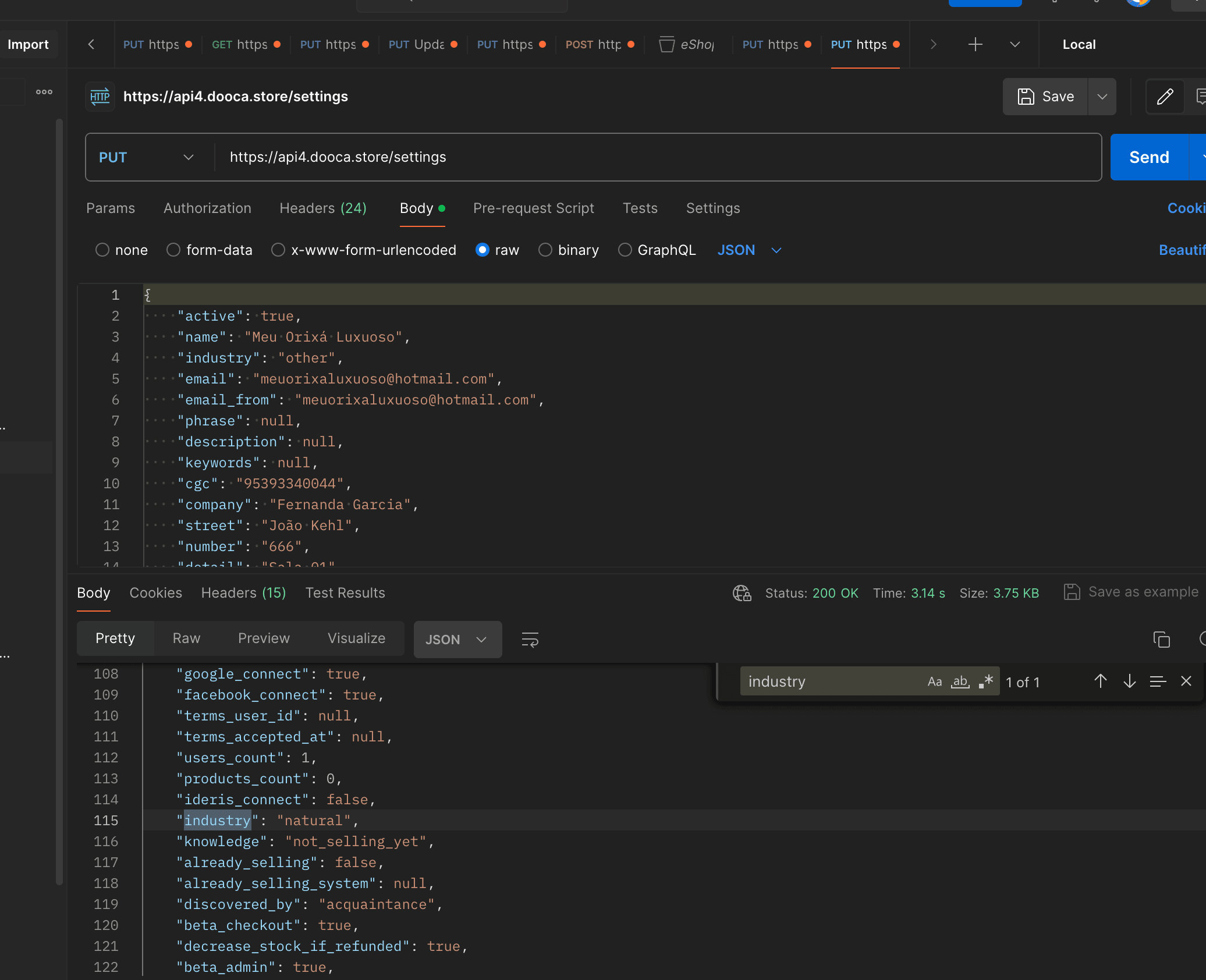Open the tabs overflow chevron dropdown

(1015, 44)
